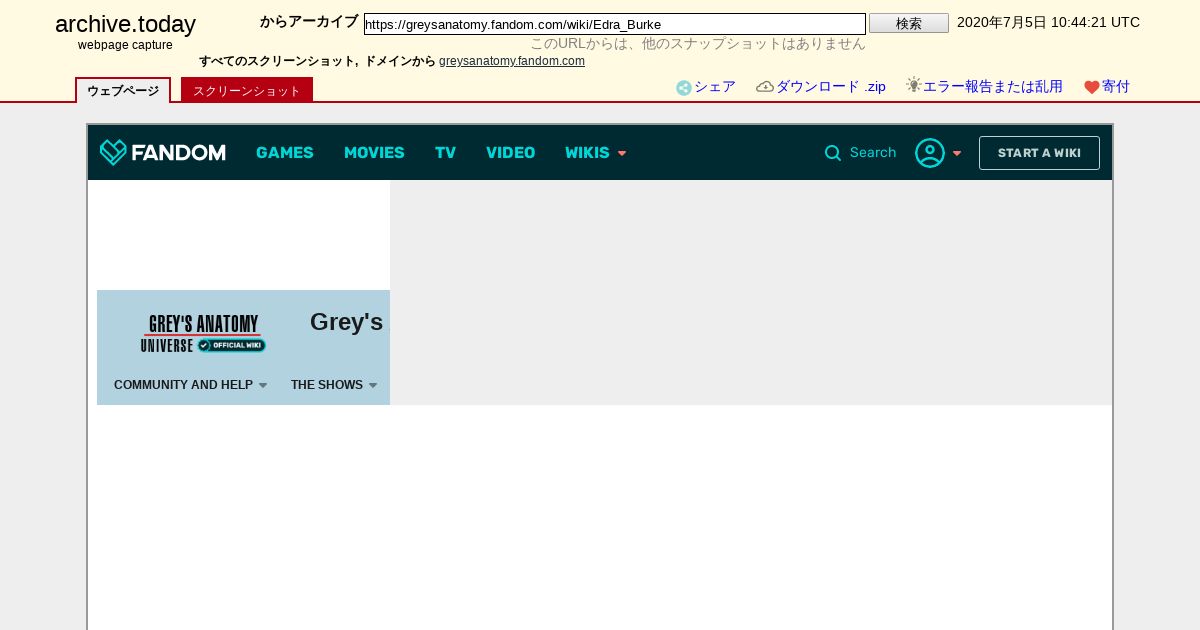Image resolution: width=1200 pixels, height=630 pixels.
Task: Open the user account avatar icon
Action: [x=930, y=153]
